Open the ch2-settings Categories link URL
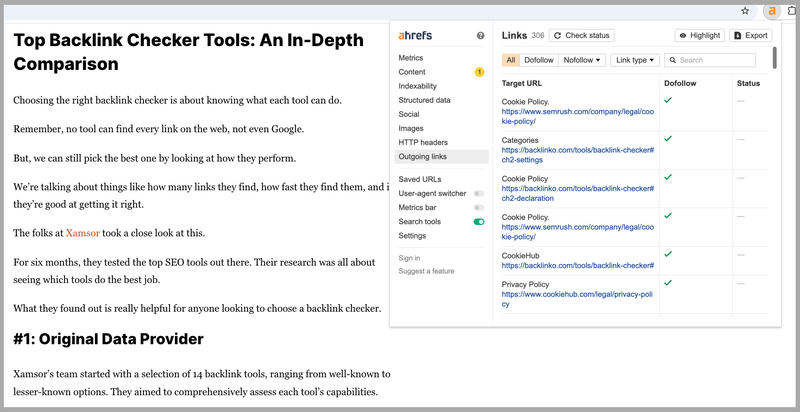The height and width of the screenshot is (412, 800). (x=578, y=155)
